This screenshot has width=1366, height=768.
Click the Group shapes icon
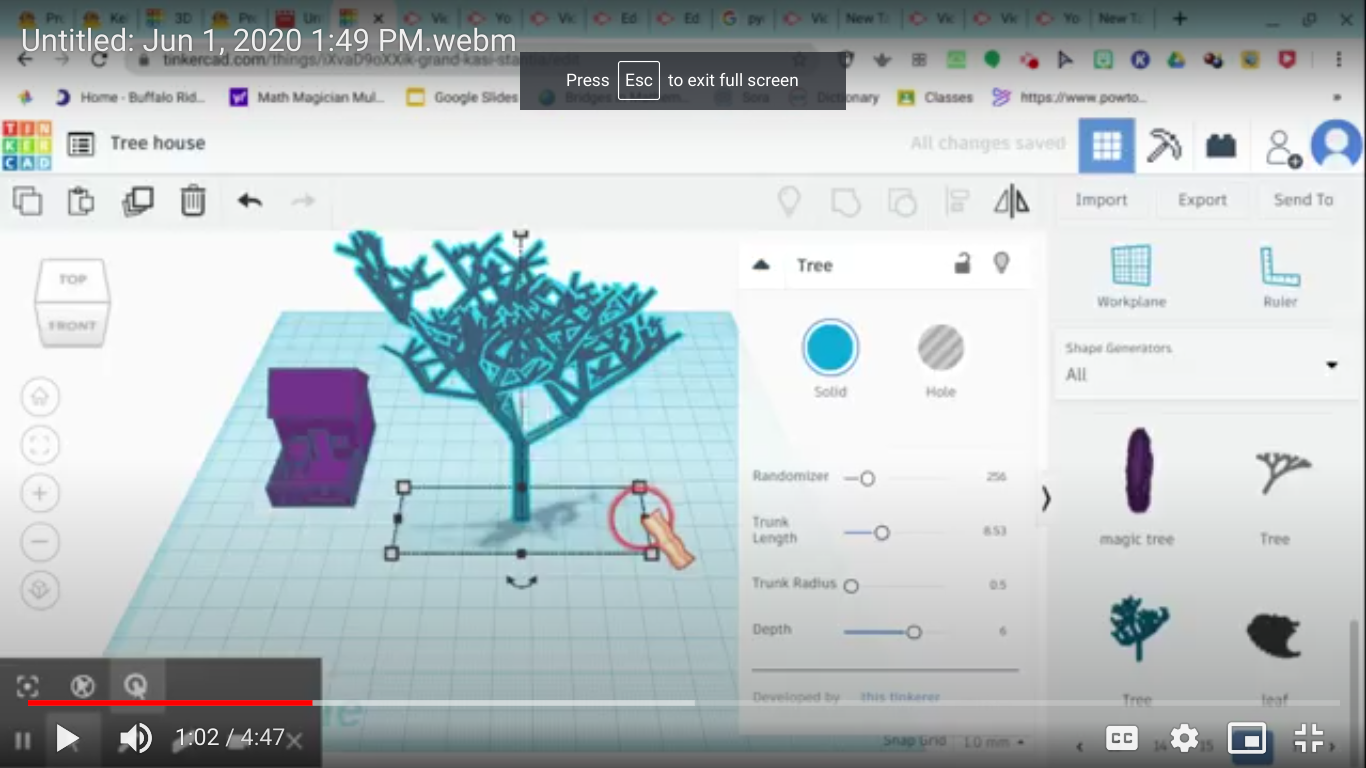846,202
